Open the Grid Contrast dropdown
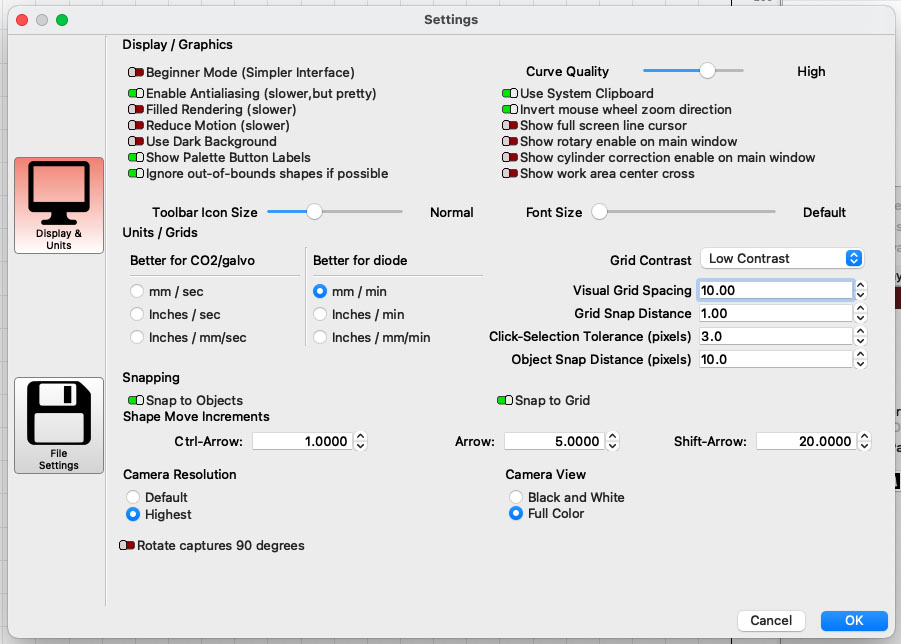Screen dimensions: 901x644 point(782,259)
